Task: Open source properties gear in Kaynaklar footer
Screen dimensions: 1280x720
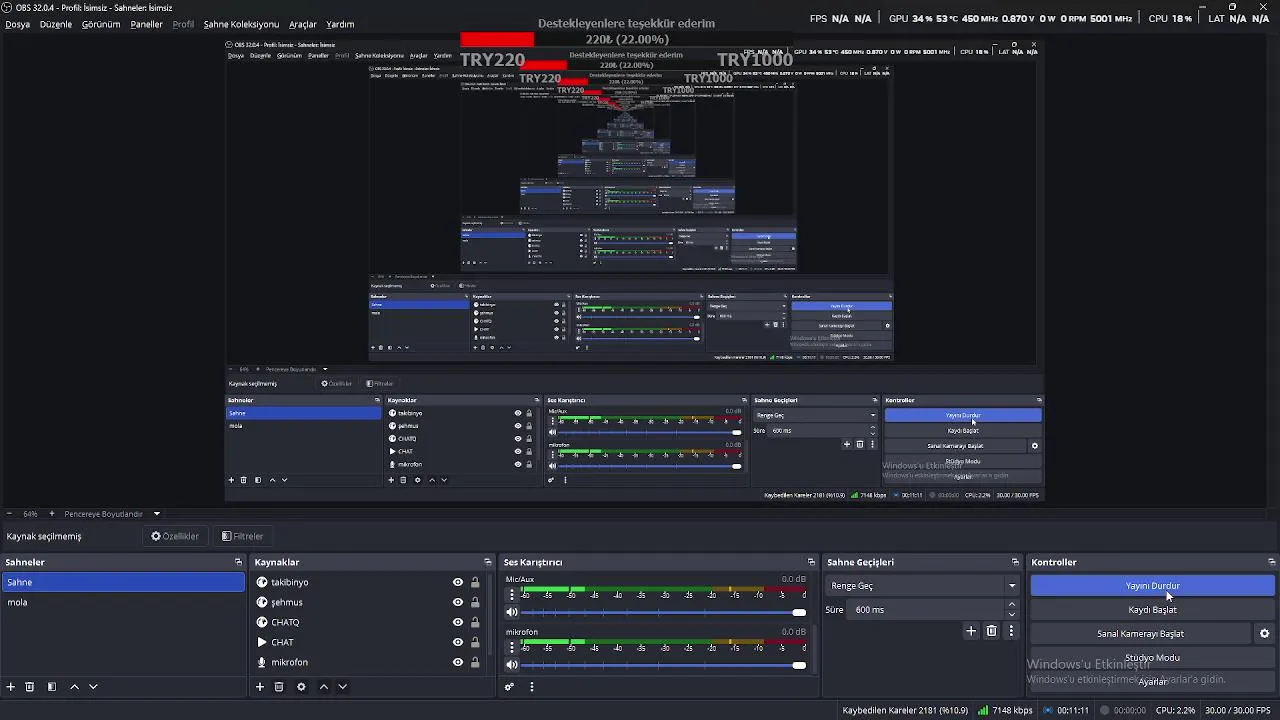Action: 301,687
